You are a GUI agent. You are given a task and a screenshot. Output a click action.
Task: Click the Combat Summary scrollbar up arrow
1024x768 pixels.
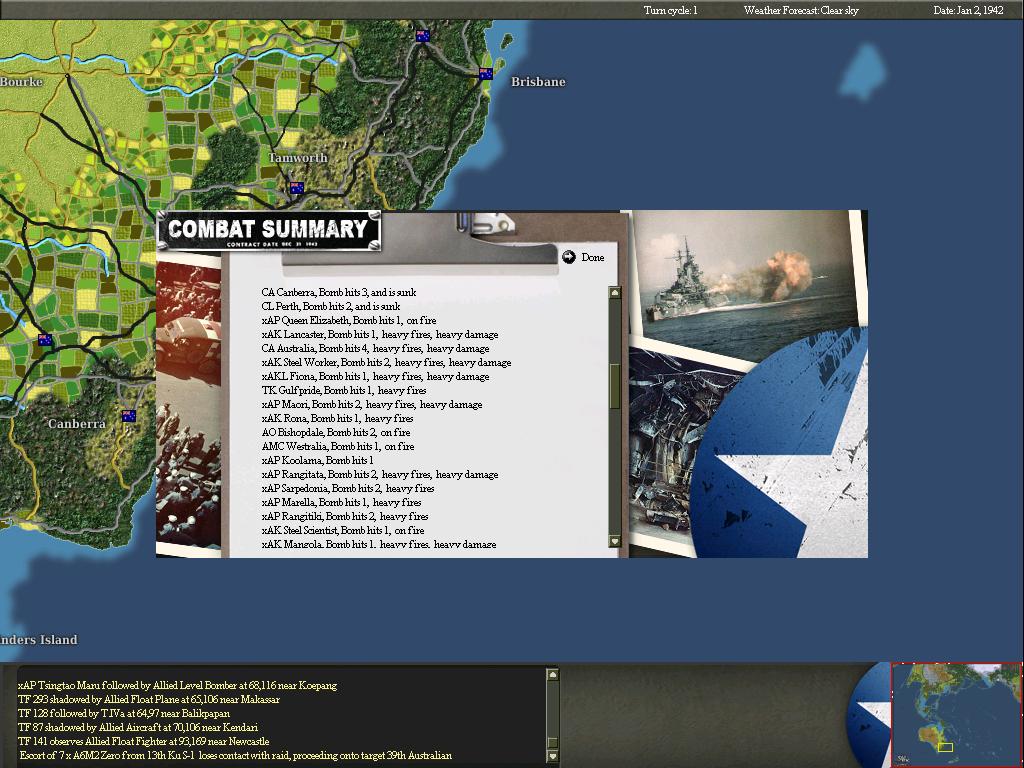click(x=615, y=293)
